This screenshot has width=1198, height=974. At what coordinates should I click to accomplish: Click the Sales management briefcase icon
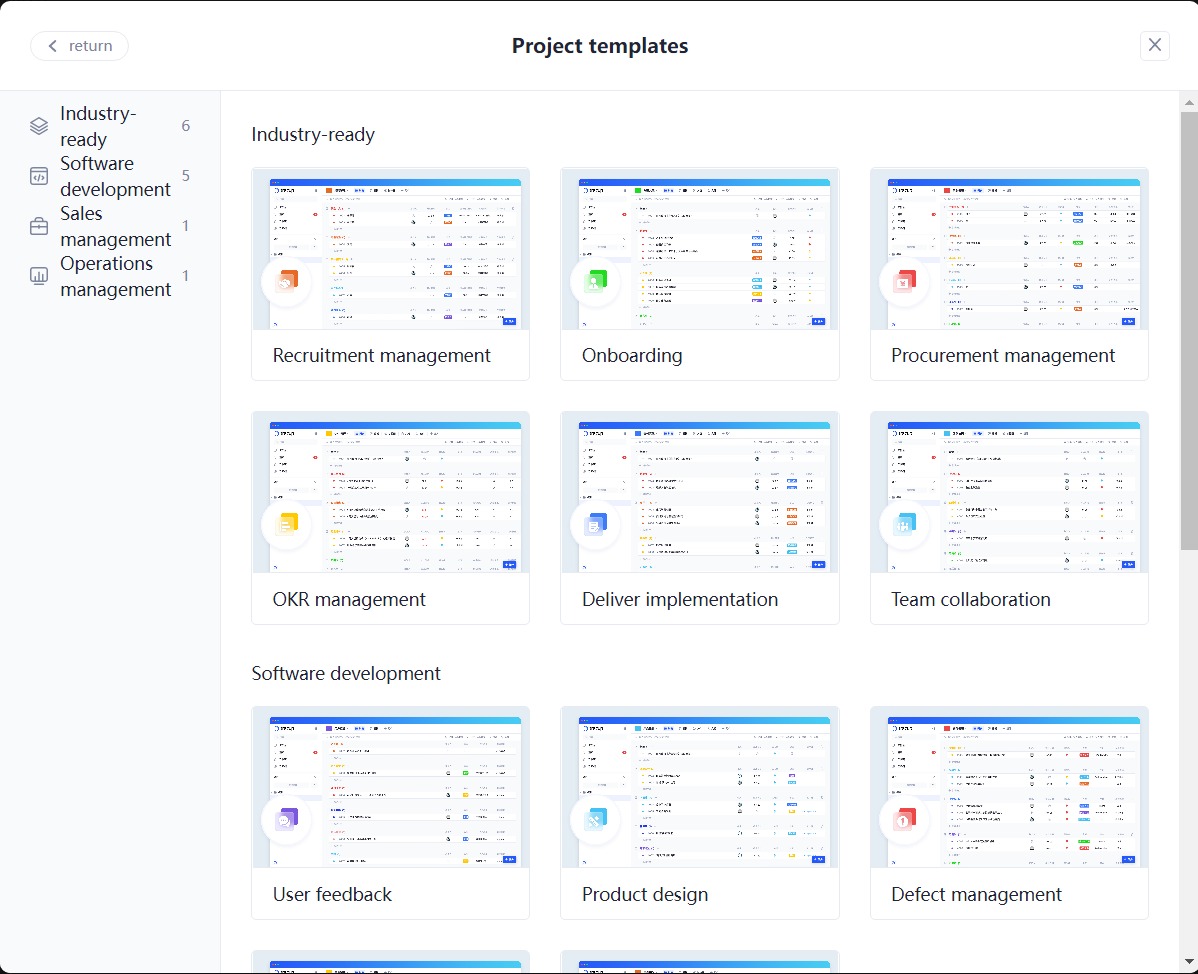point(39,226)
